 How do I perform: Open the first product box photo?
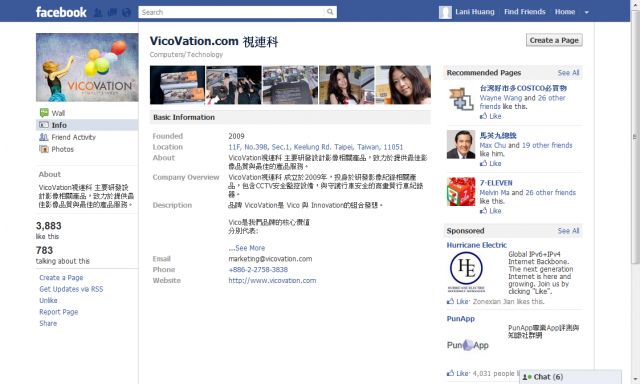pyautogui.click(x=177, y=85)
